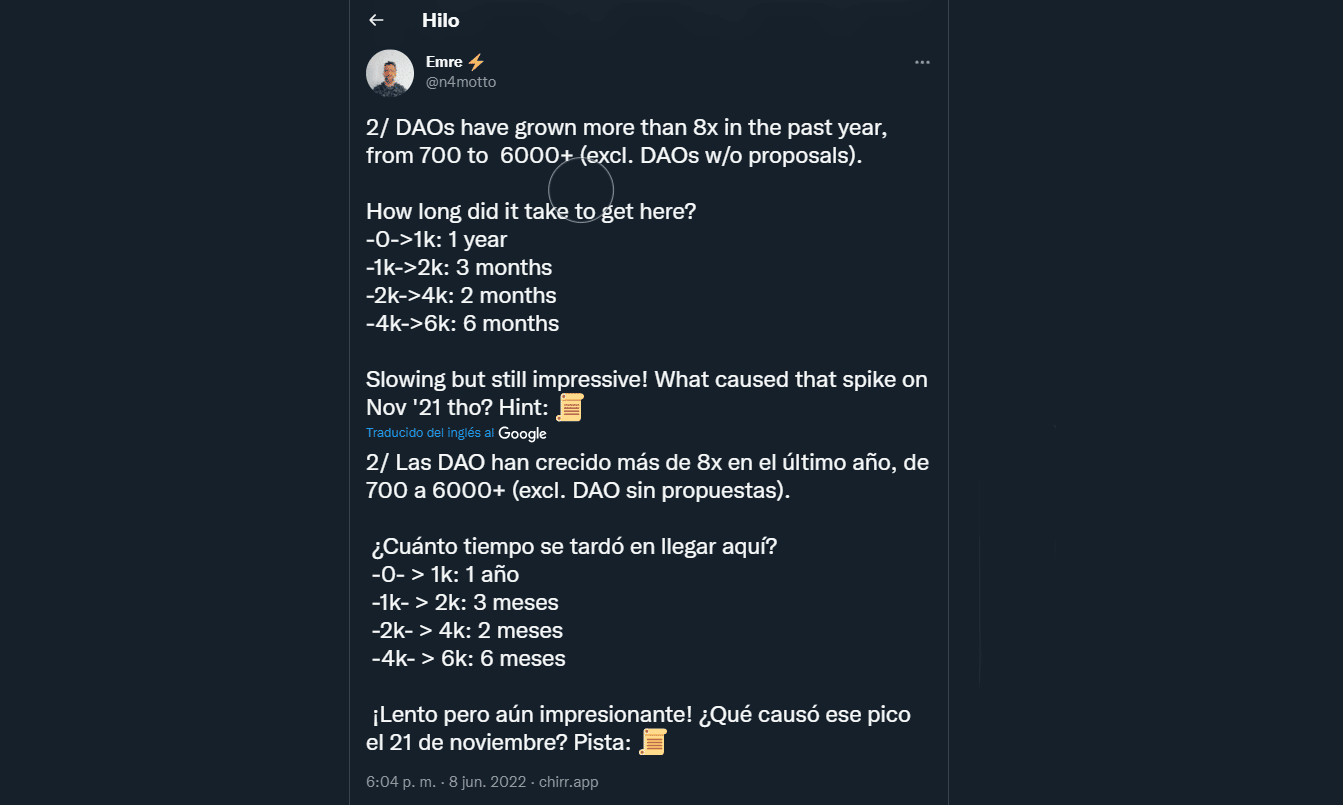Click the scroll emoji after Pista:

coord(652,742)
